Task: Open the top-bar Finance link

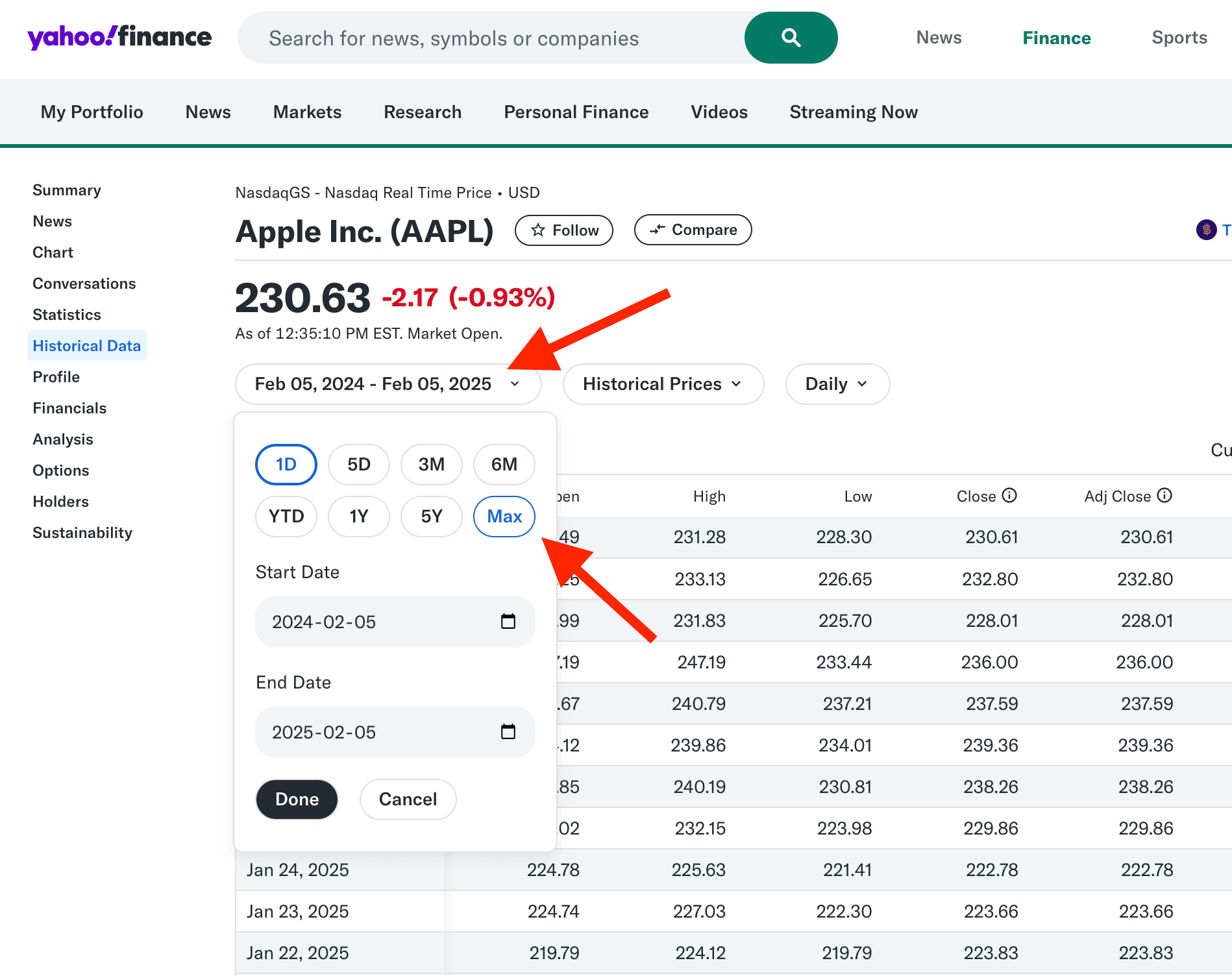Action: (1057, 38)
